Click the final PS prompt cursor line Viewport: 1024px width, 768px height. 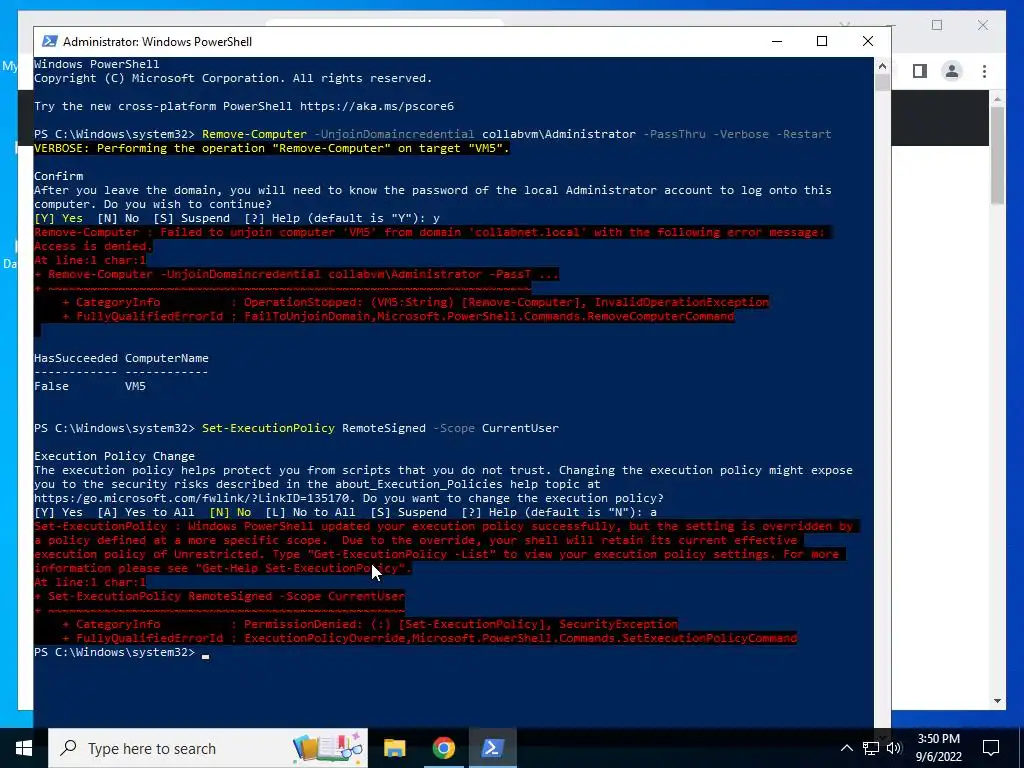[x=121, y=652]
